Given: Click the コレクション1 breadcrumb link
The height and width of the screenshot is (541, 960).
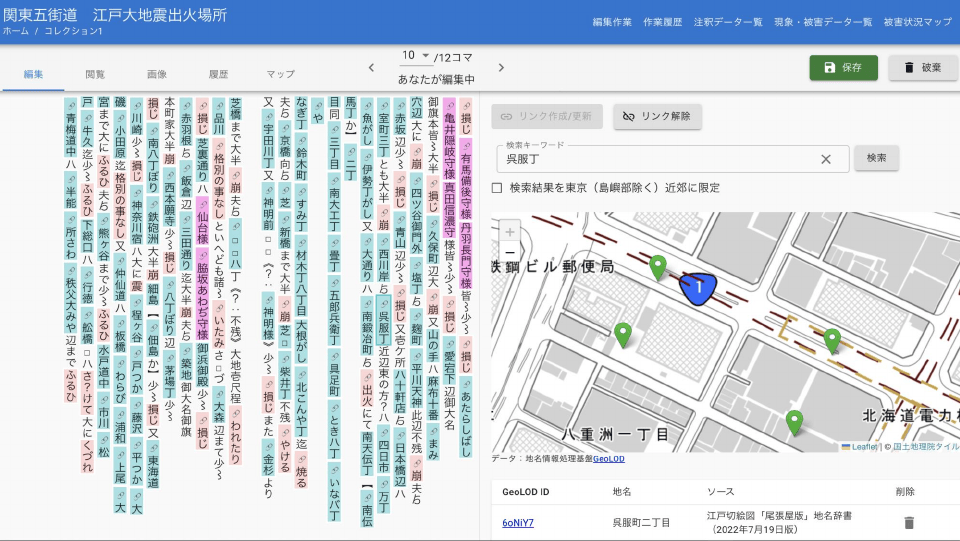Looking at the screenshot, I should (72, 31).
